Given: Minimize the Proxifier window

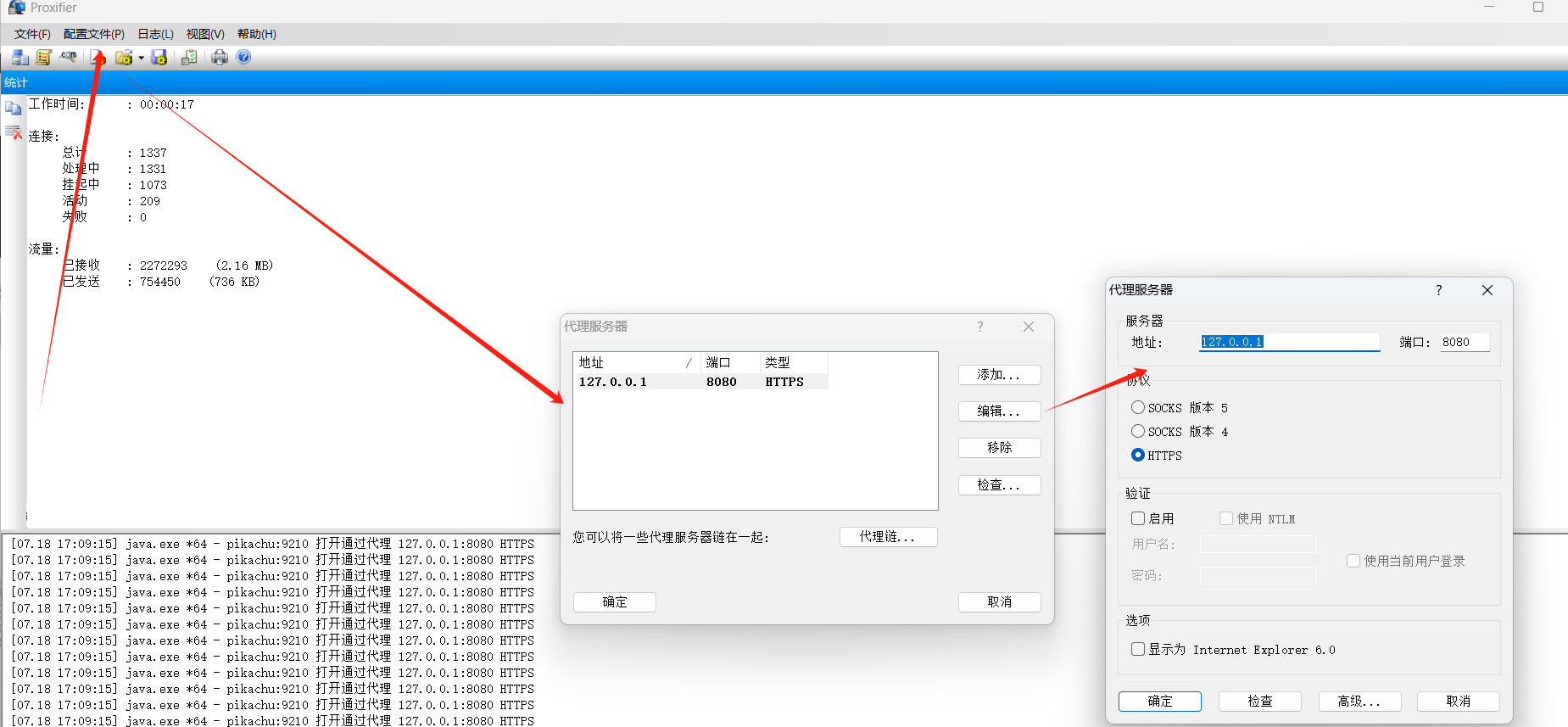Looking at the screenshot, I should pos(1489,7).
